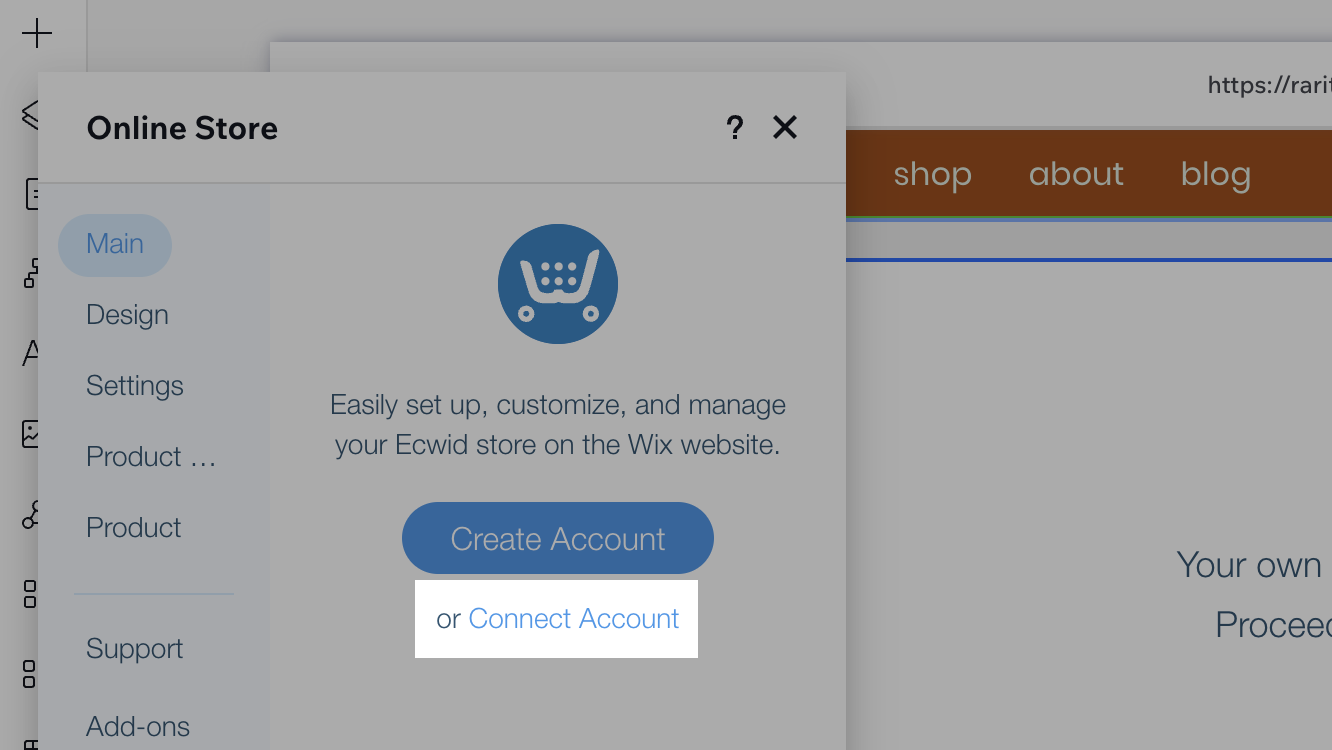This screenshot has height=750, width=1332.
Task: Click "shop" in the site navigation
Action: (932, 173)
